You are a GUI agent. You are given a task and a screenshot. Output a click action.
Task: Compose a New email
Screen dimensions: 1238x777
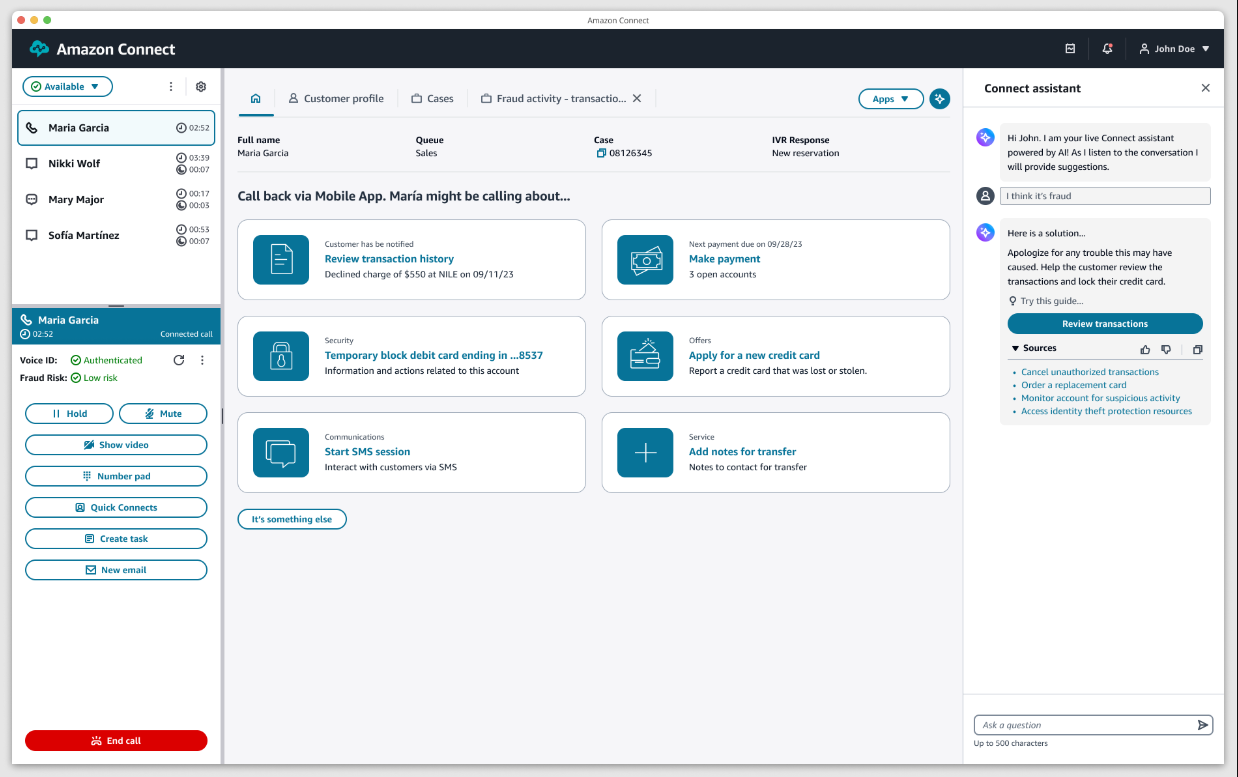[116, 570]
